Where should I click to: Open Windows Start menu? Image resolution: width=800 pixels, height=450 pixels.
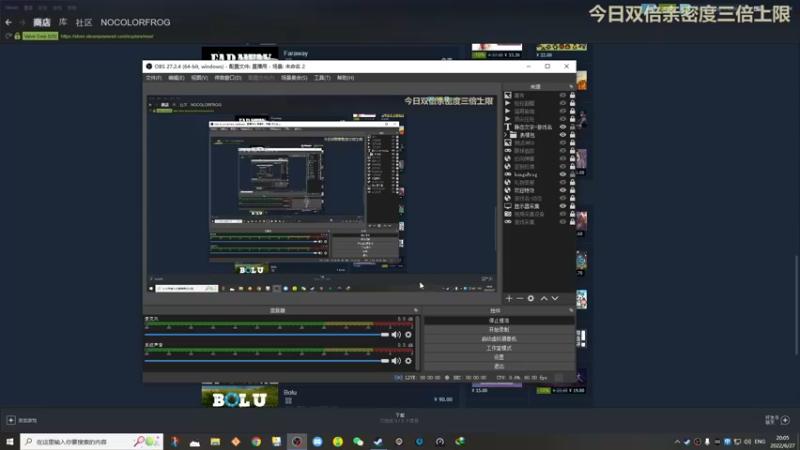click(10, 442)
